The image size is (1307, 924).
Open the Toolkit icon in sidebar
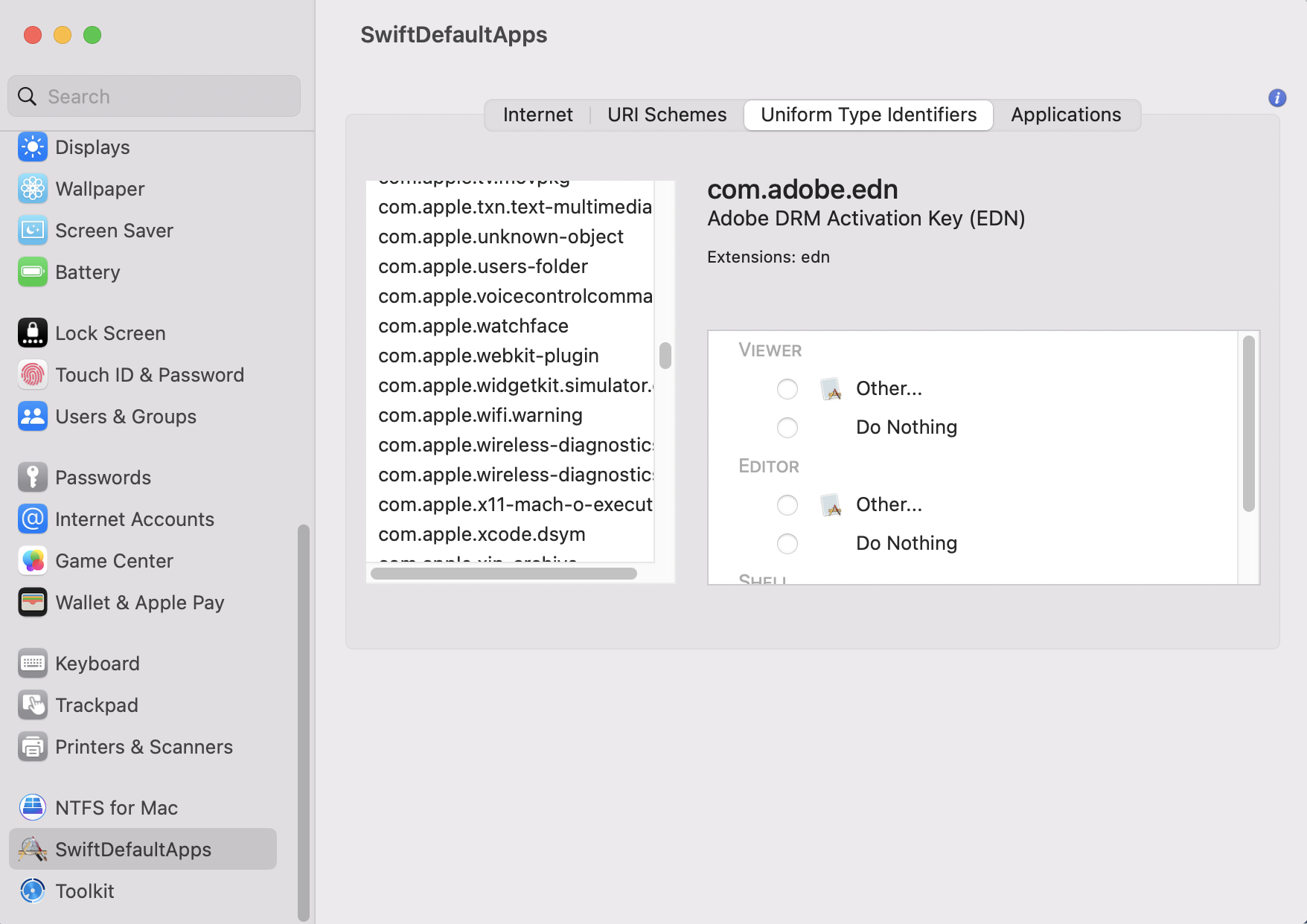[33, 891]
